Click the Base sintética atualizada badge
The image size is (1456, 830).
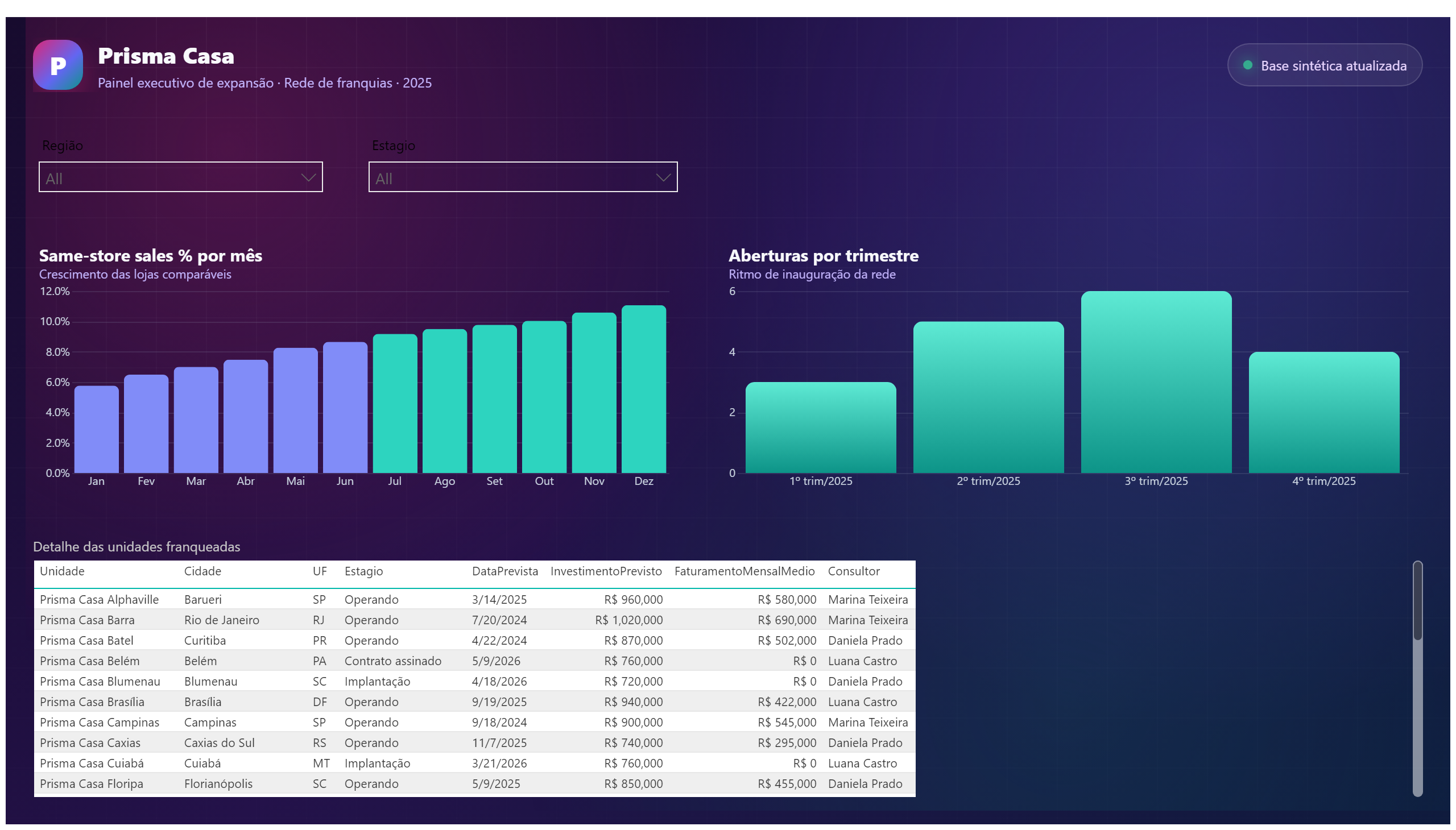point(1324,65)
